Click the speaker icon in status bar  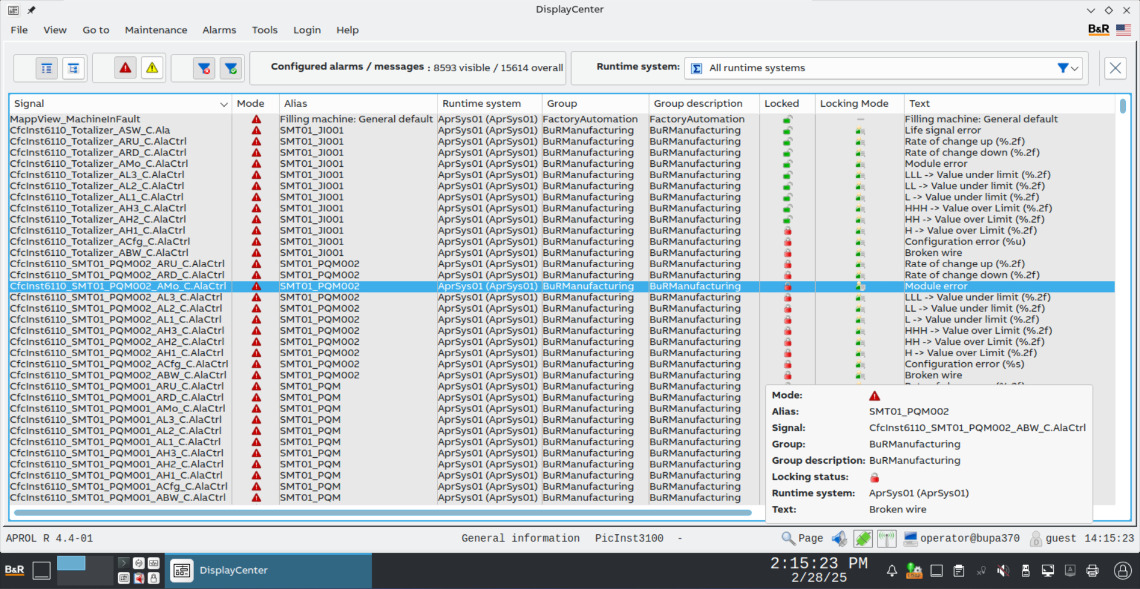840,538
